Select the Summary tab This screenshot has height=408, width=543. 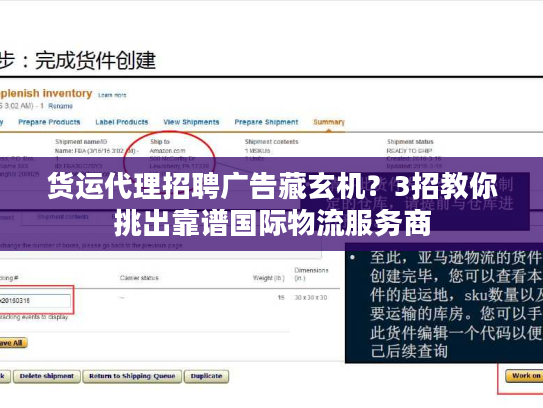(x=329, y=122)
